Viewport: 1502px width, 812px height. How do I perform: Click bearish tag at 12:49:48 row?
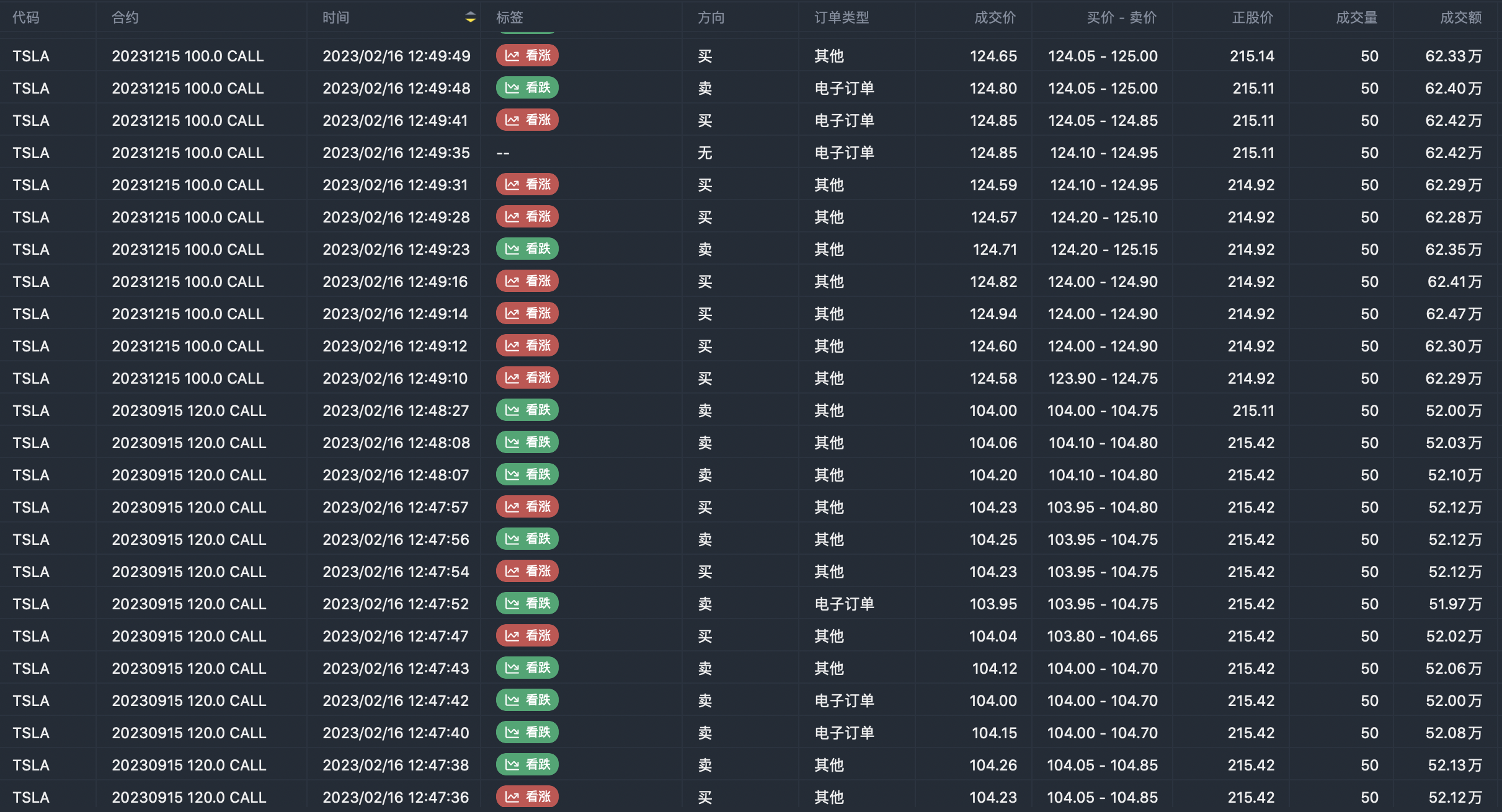click(x=527, y=88)
